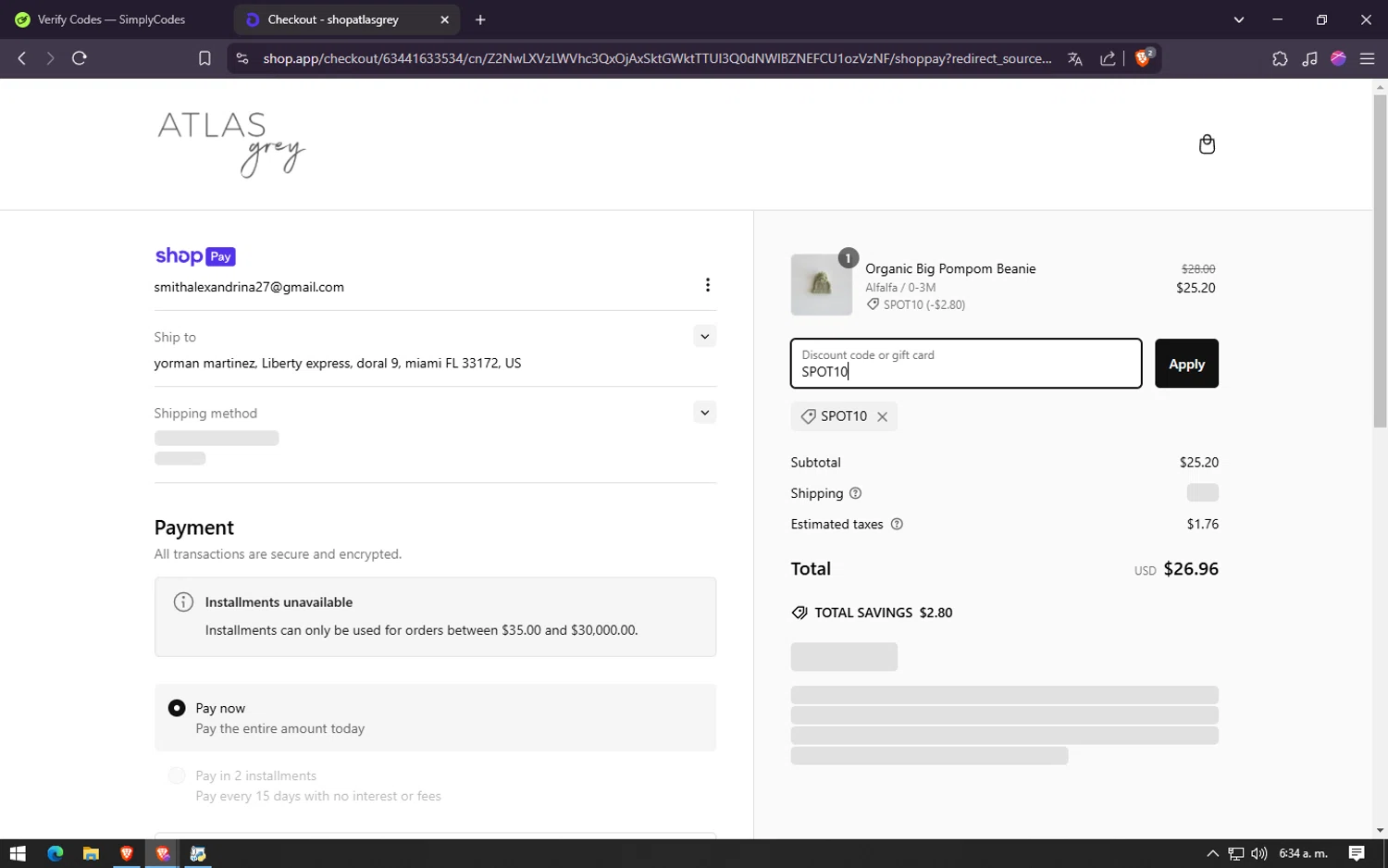Viewport: 1388px width, 868px height.
Task: Select the Pay now radio option
Action: 177,708
